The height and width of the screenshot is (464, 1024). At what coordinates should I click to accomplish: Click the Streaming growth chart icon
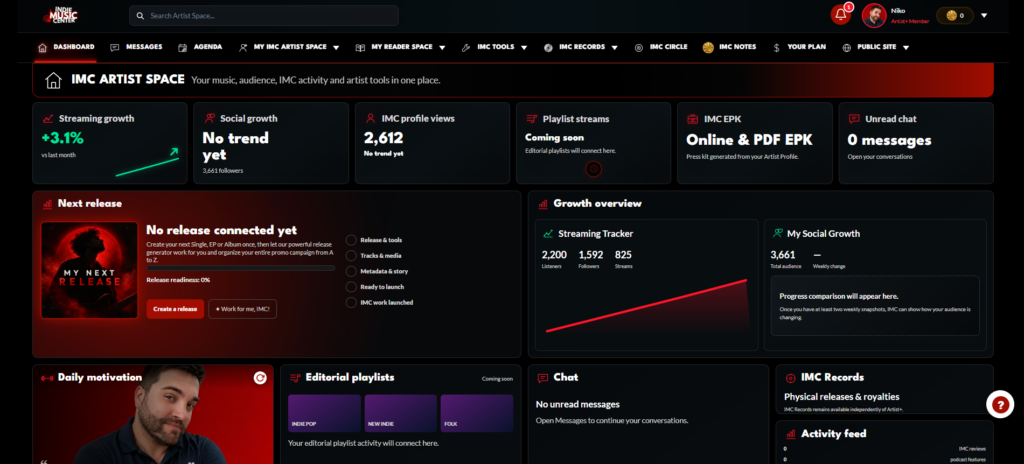coord(48,119)
